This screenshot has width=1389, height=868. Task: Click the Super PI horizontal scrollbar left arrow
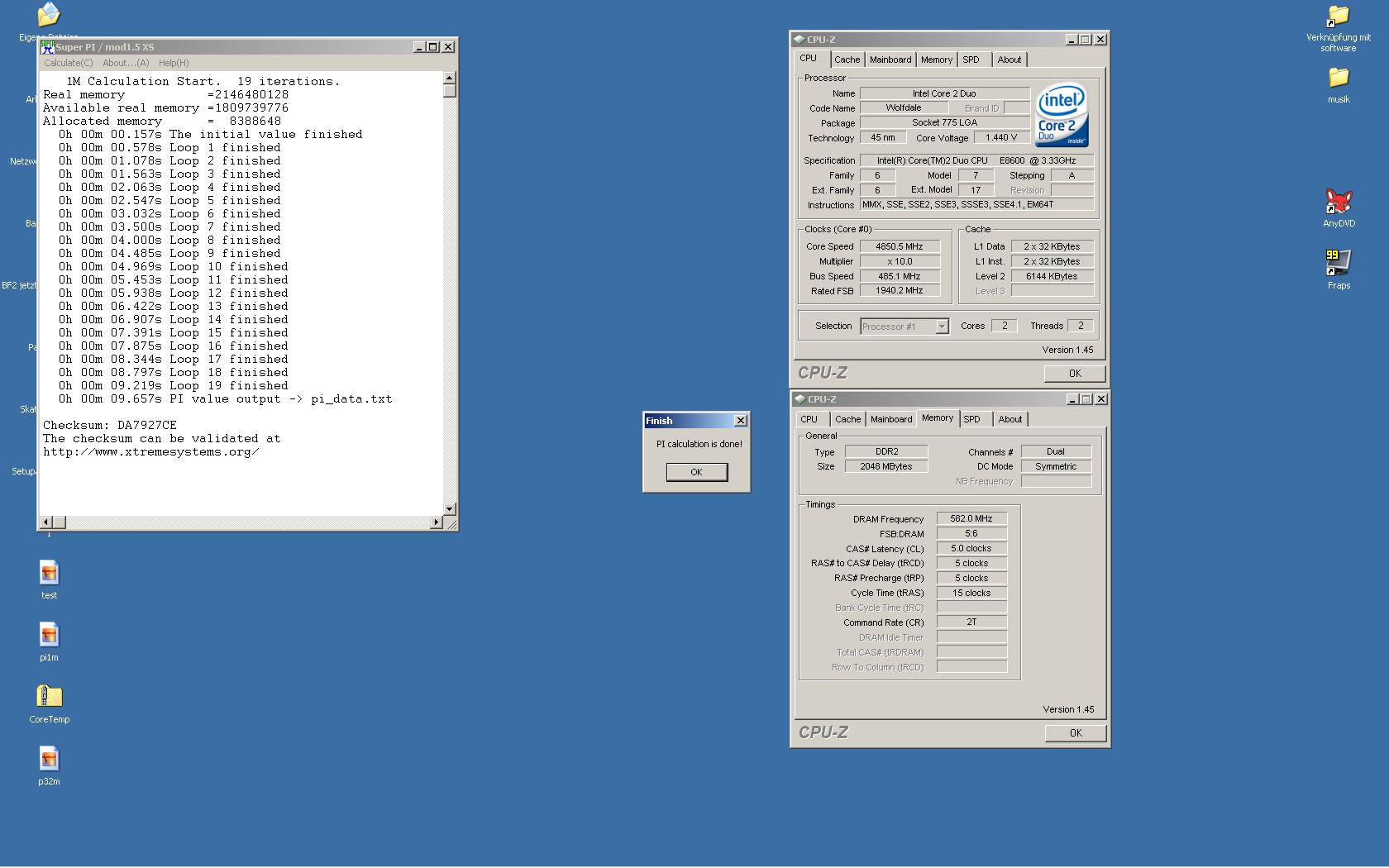pos(46,522)
